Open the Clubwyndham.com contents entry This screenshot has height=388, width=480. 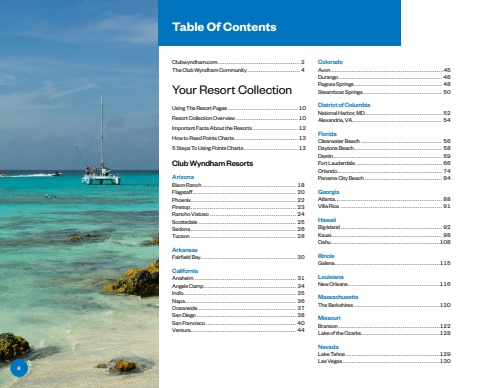(238, 62)
